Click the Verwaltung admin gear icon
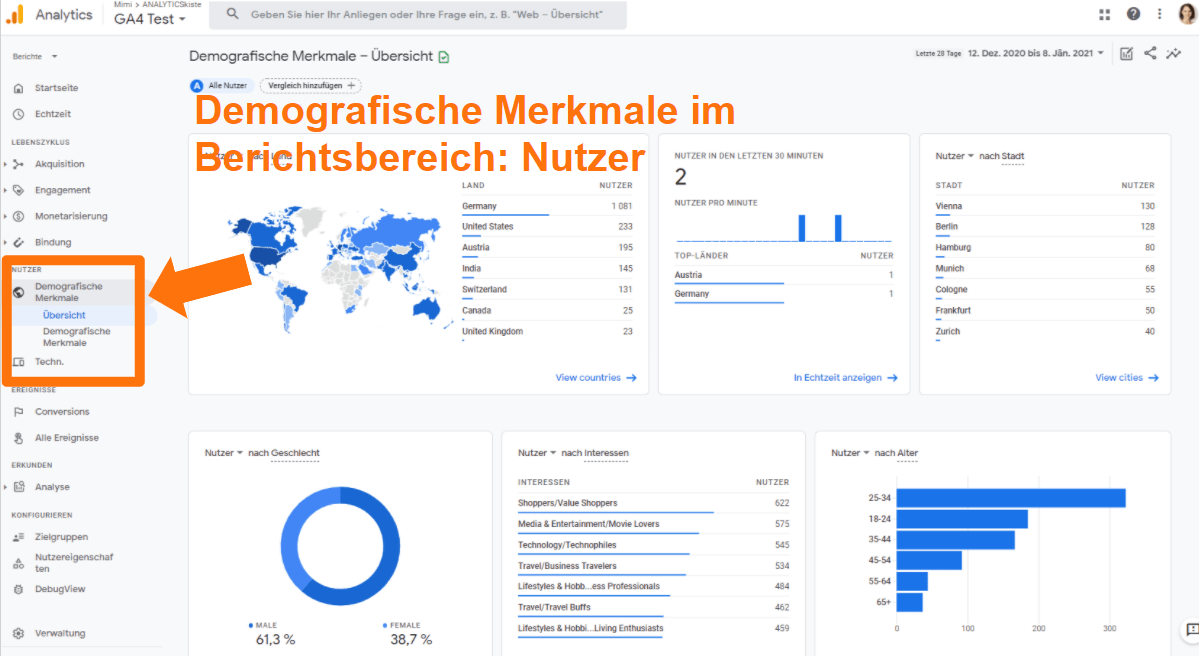This screenshot has width=1199, height=656. click(18, 633)
